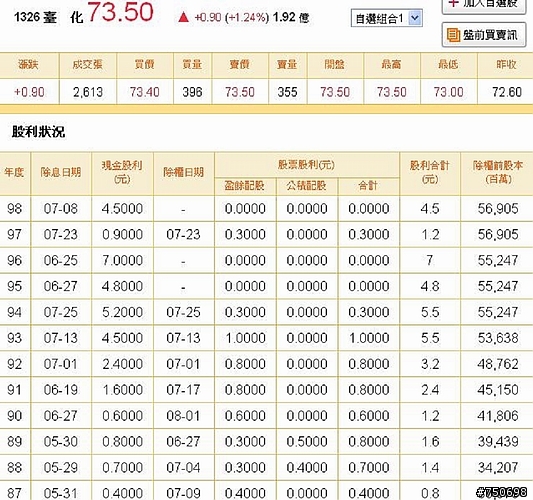Select year 93 total dividend 5.5
Viewport: 533px width, 500px height.
pos(430,338)
